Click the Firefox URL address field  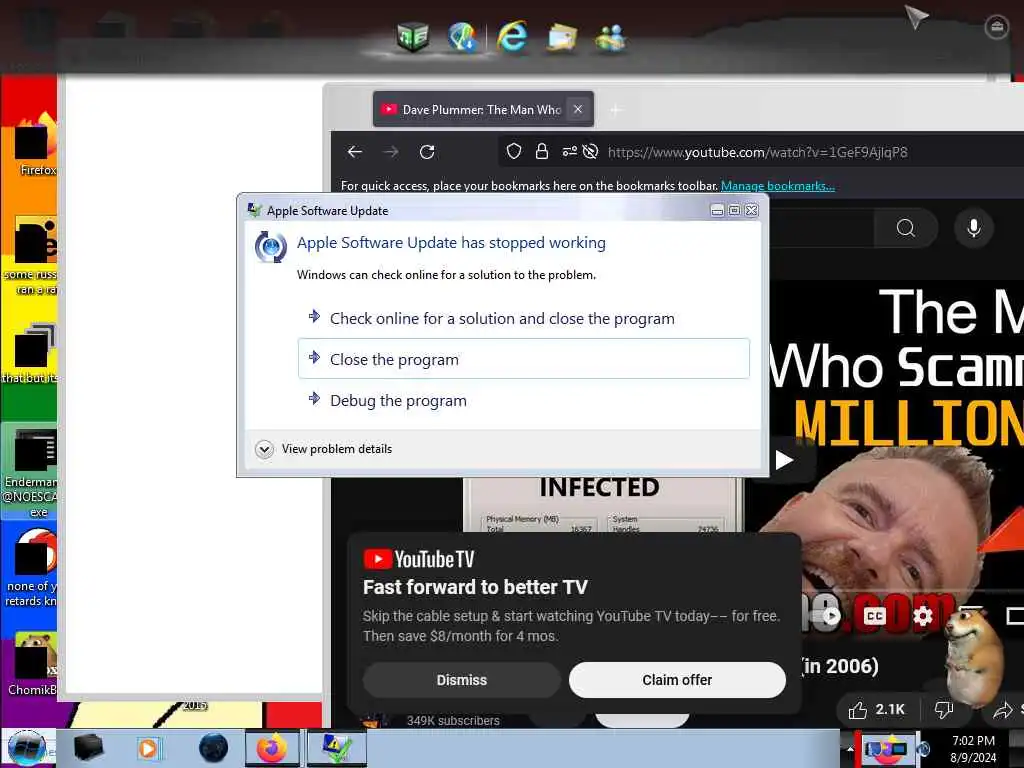coord(758,152)
